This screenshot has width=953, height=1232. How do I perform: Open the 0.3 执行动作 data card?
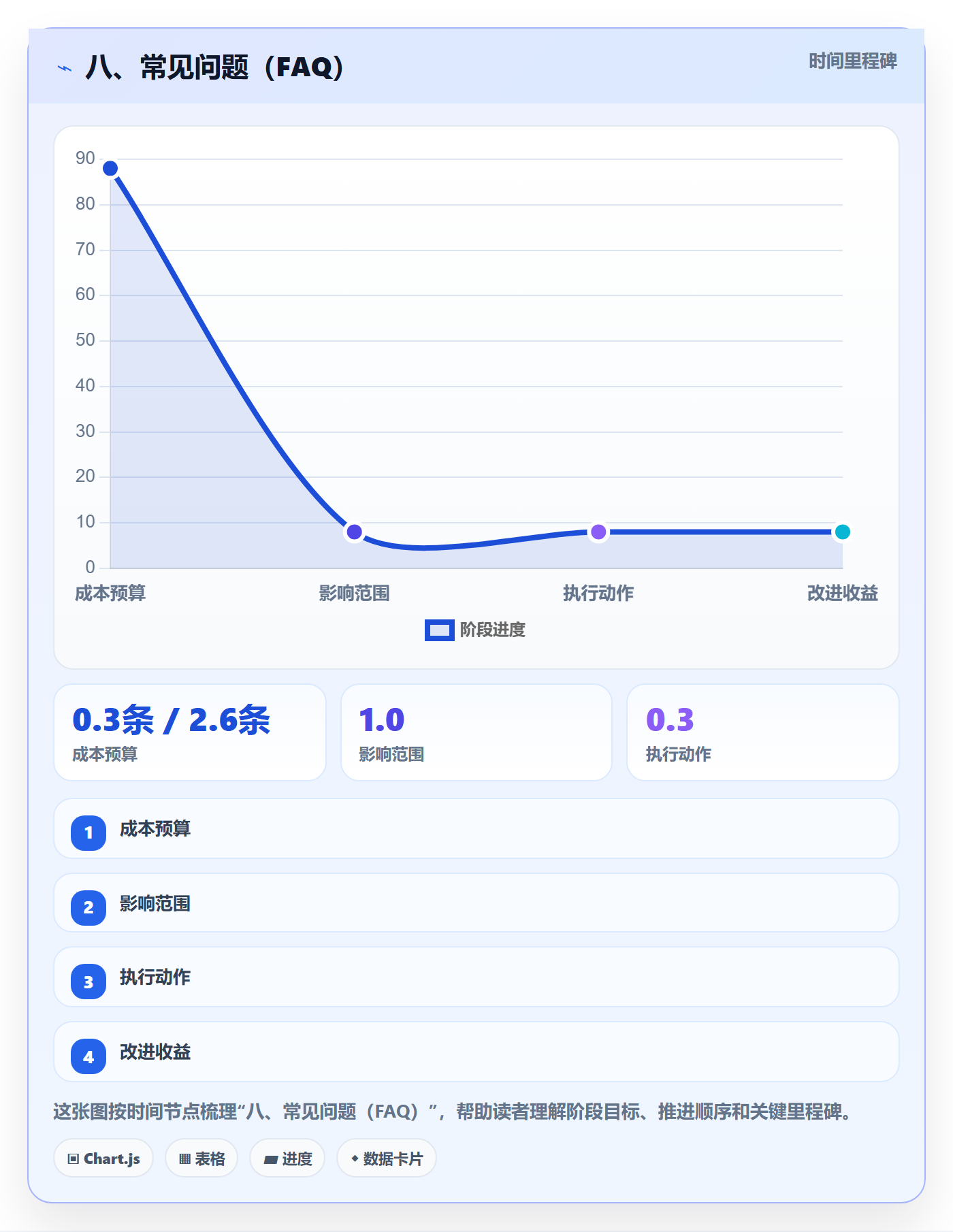tap(762, 732)
